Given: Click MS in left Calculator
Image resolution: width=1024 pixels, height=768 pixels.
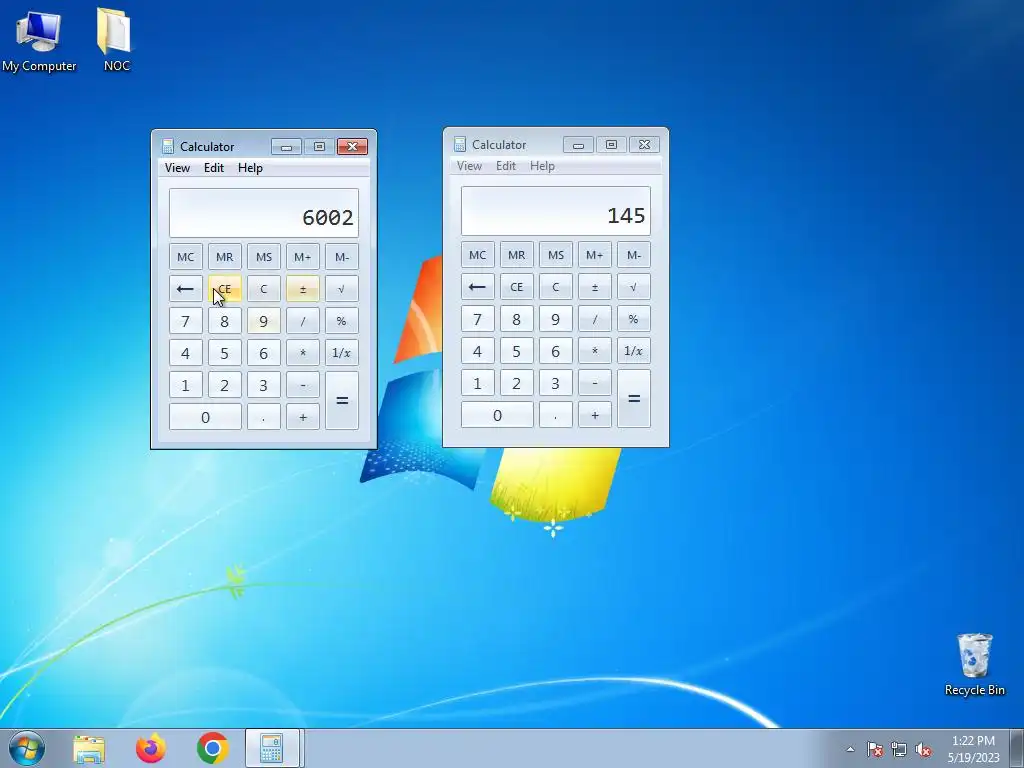Looking at the screenshot, I should 263,257.
